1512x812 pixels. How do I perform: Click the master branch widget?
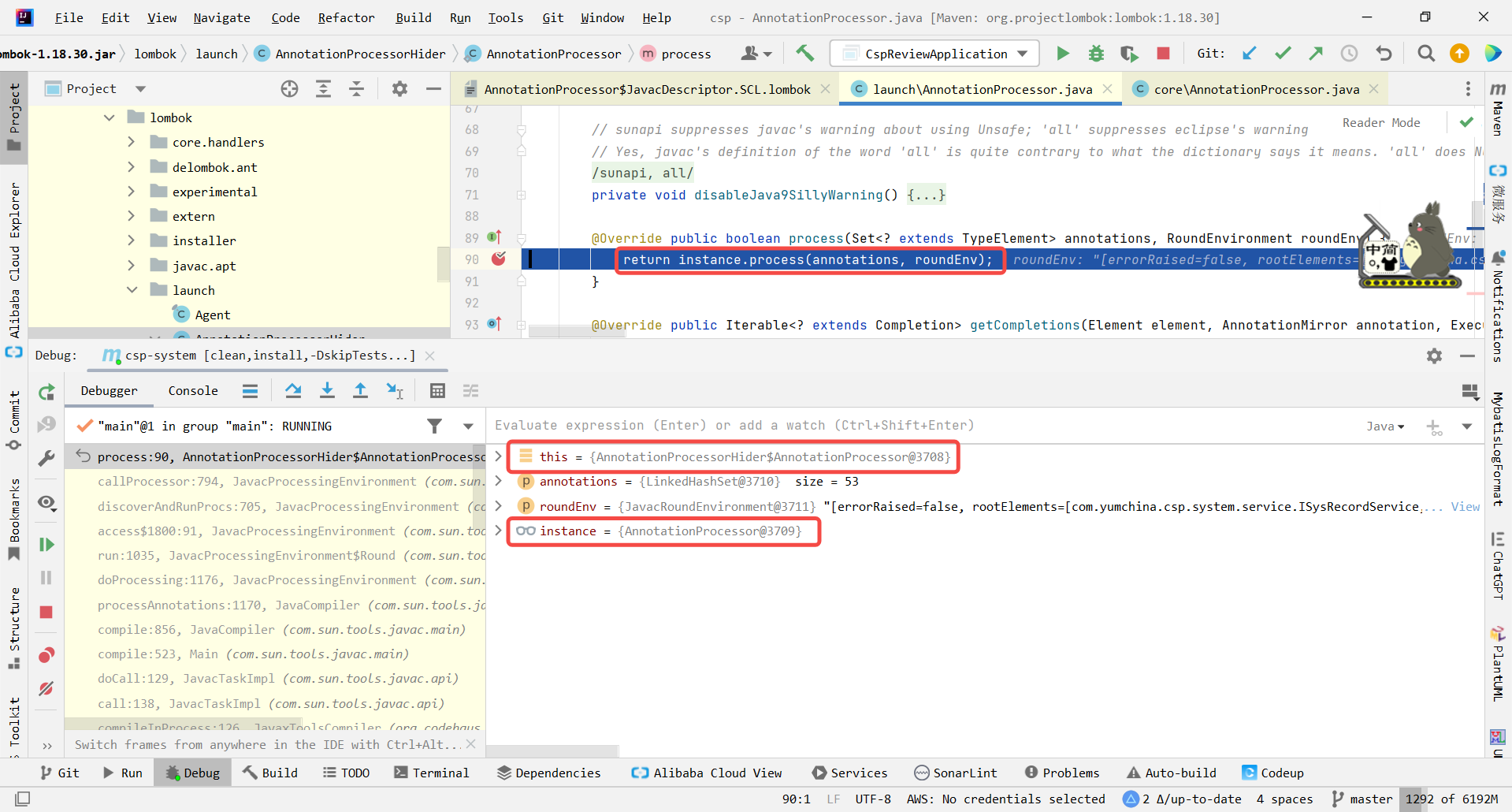click(1362, 799)
